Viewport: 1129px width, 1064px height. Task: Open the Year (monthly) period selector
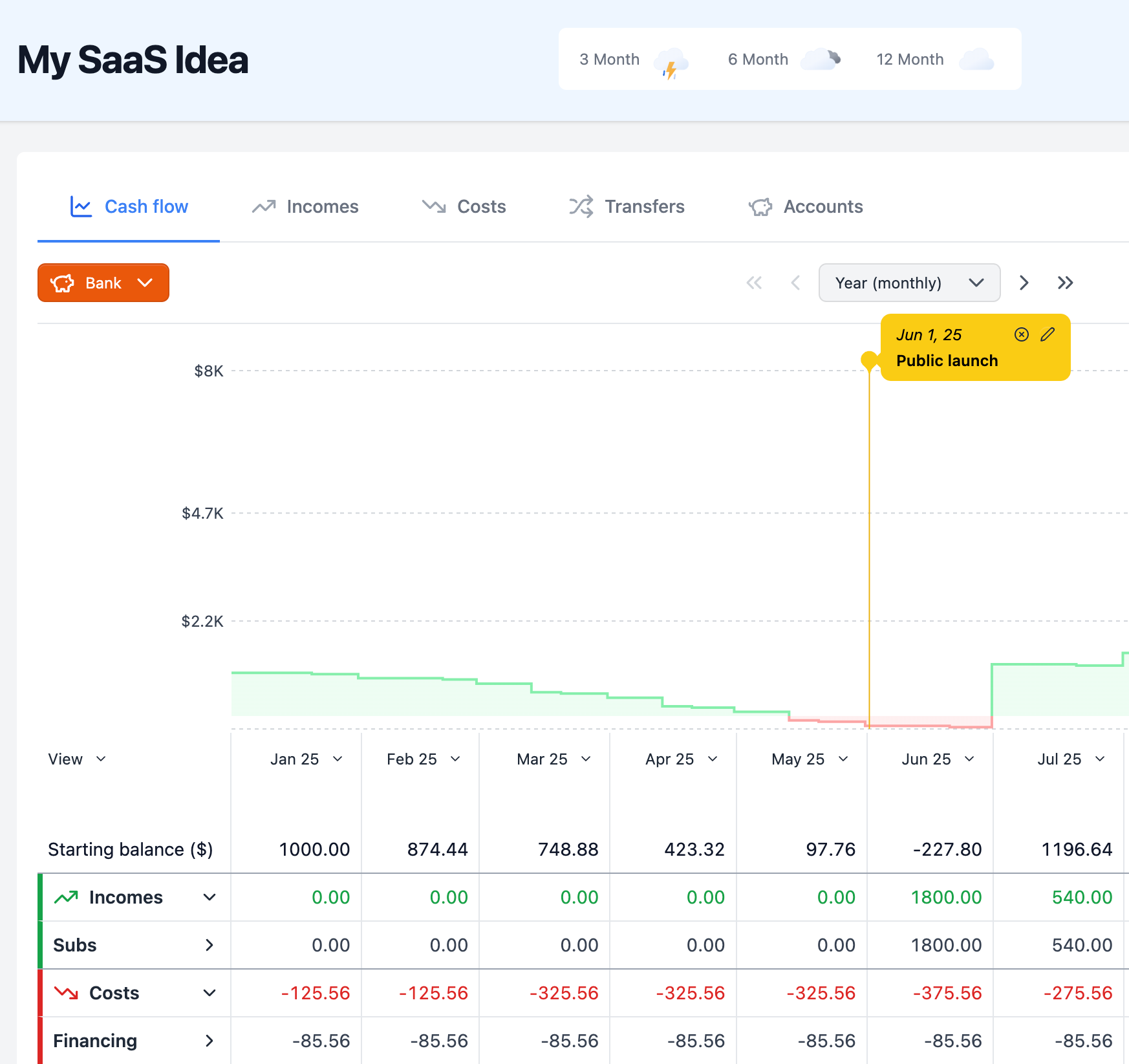click(x=909, y=283)
